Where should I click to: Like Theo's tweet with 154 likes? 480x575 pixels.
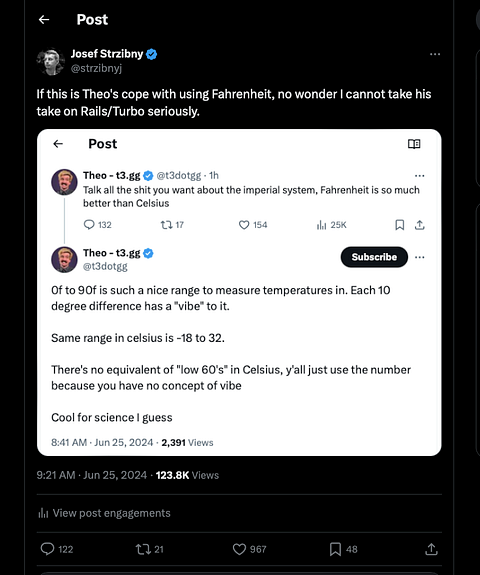coord(244,224)
